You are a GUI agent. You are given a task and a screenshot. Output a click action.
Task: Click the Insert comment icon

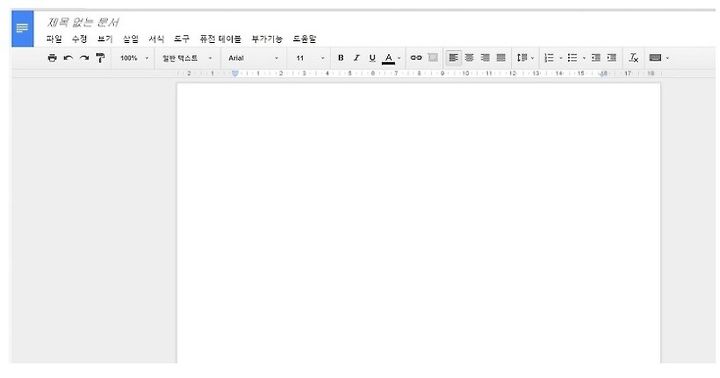click(433, 57)
